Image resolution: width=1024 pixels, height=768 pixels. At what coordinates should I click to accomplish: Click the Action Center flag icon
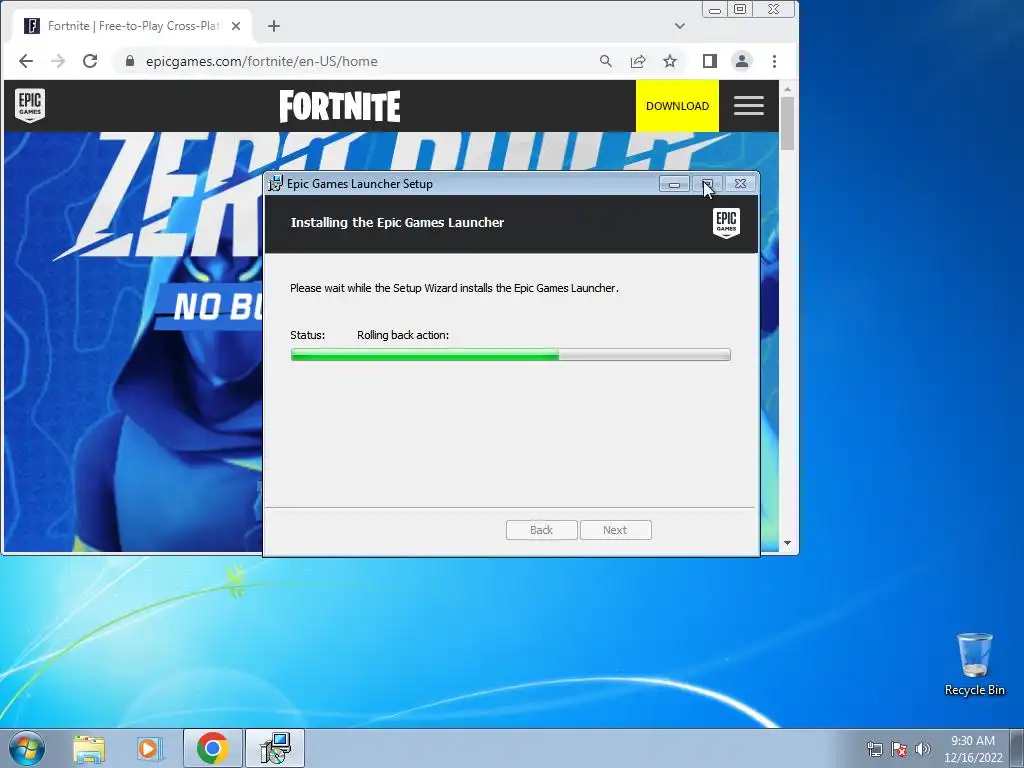click(899, 749)
